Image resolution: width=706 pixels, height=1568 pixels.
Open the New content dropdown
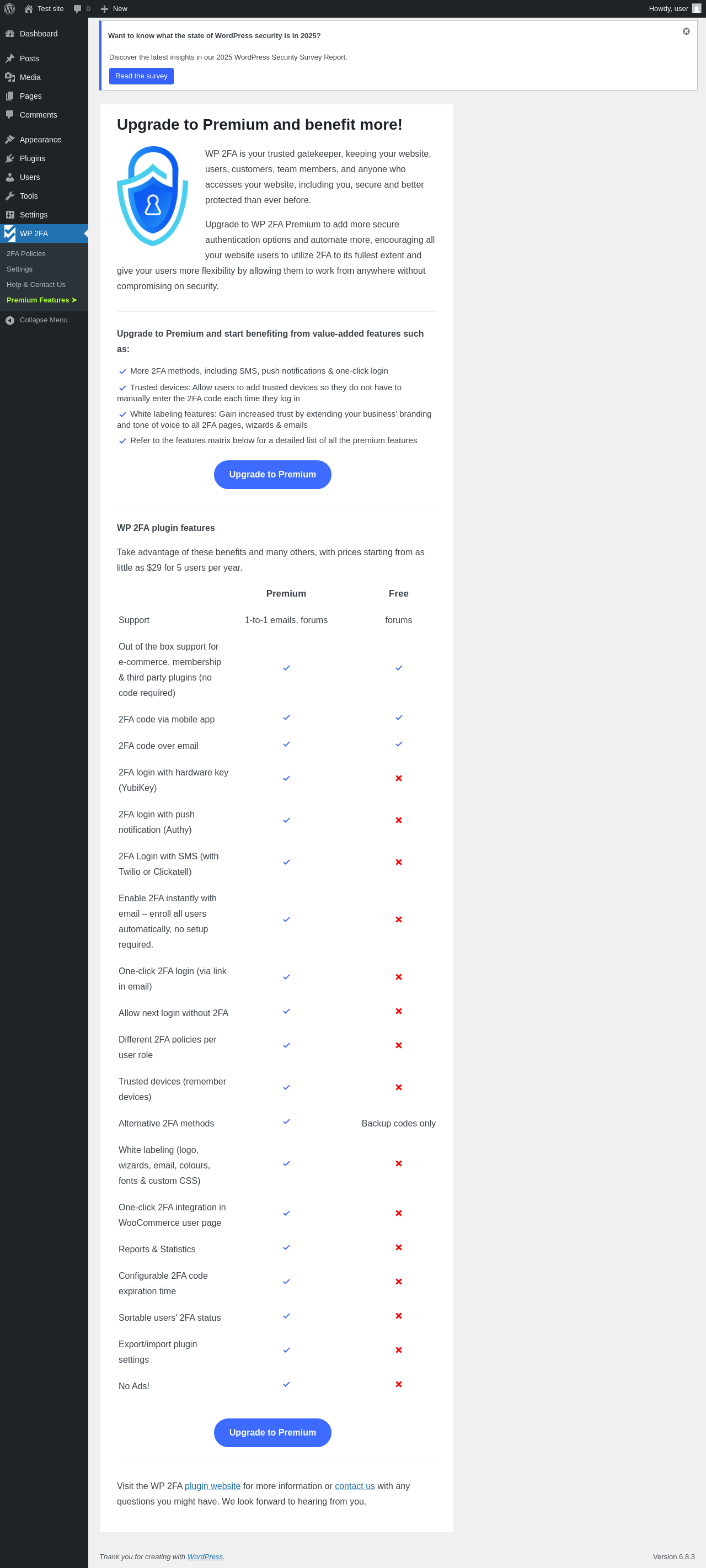pyautogui.click(x=114, y=8)
